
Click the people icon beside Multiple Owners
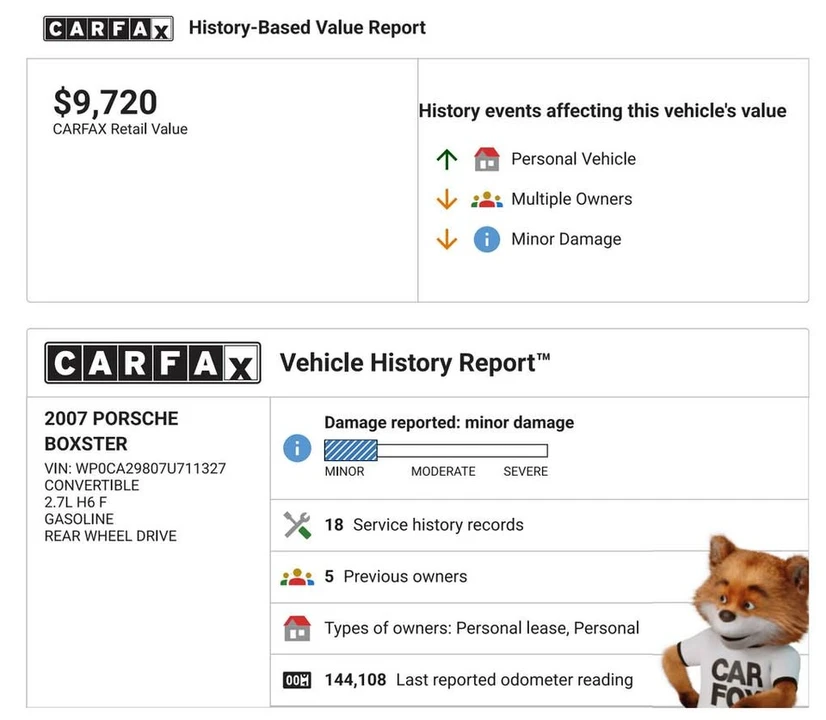click(x=487, y=200)
